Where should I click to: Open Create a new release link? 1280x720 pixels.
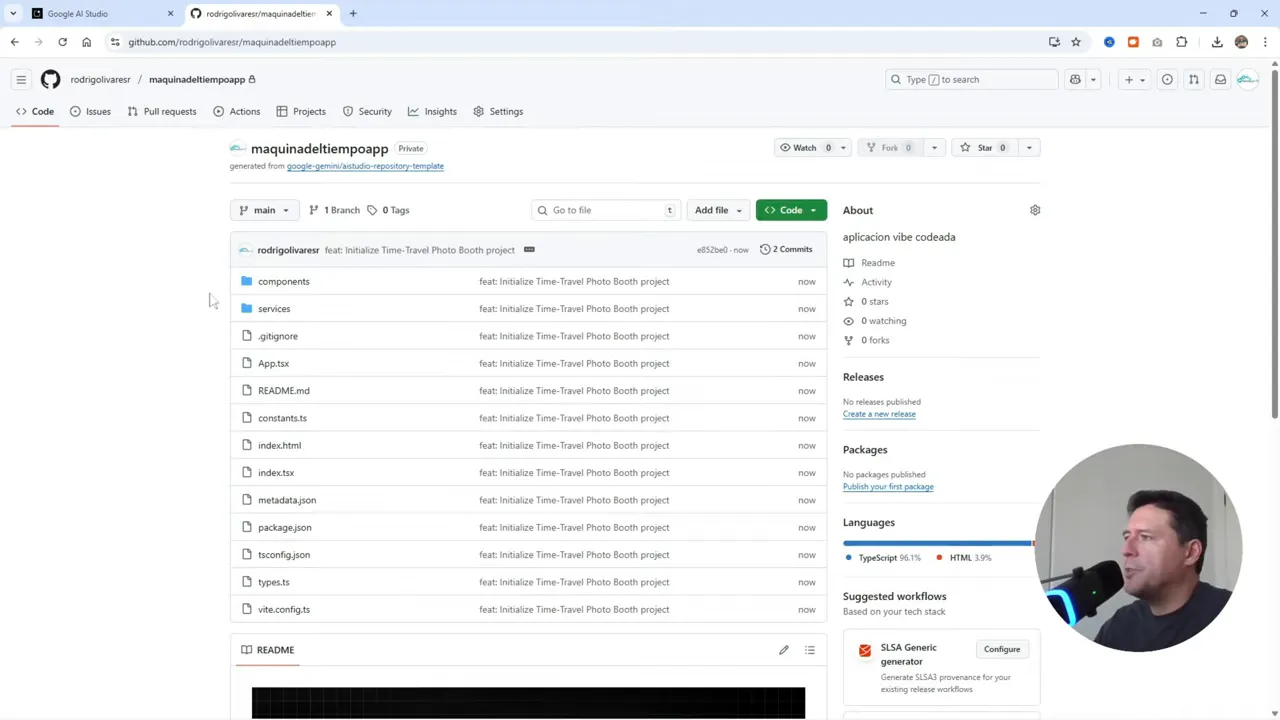pos(879,413)
